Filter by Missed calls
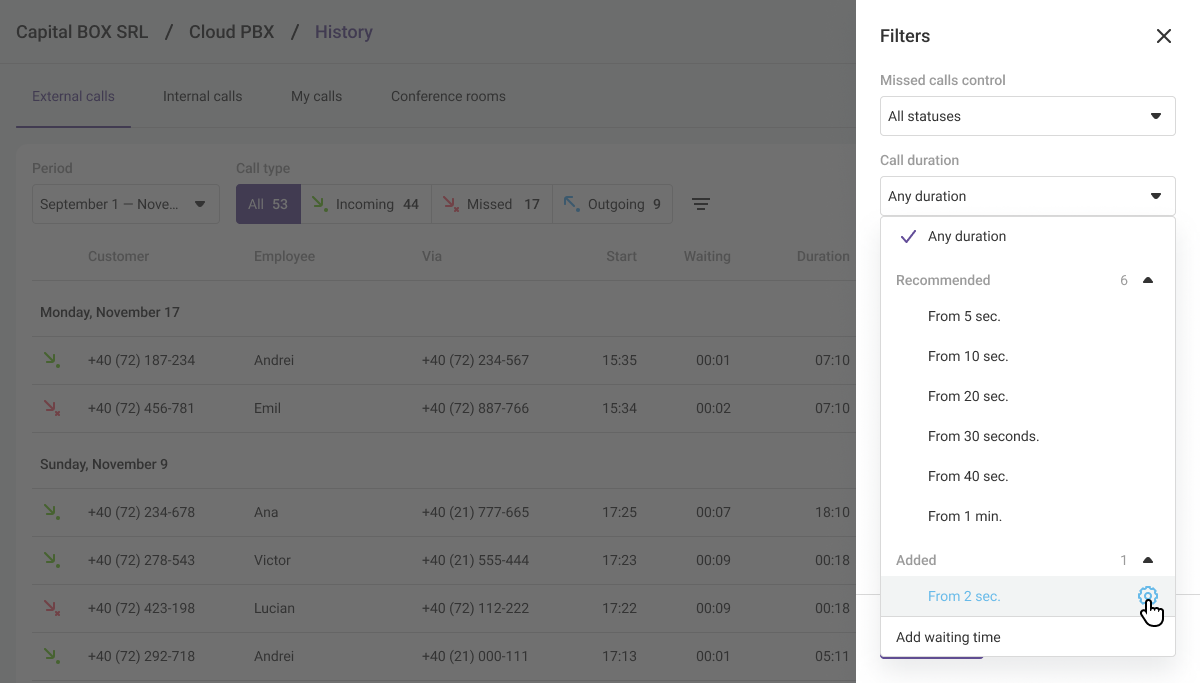The height and width of the screenshot is (683, 1200). click(491, 204)
